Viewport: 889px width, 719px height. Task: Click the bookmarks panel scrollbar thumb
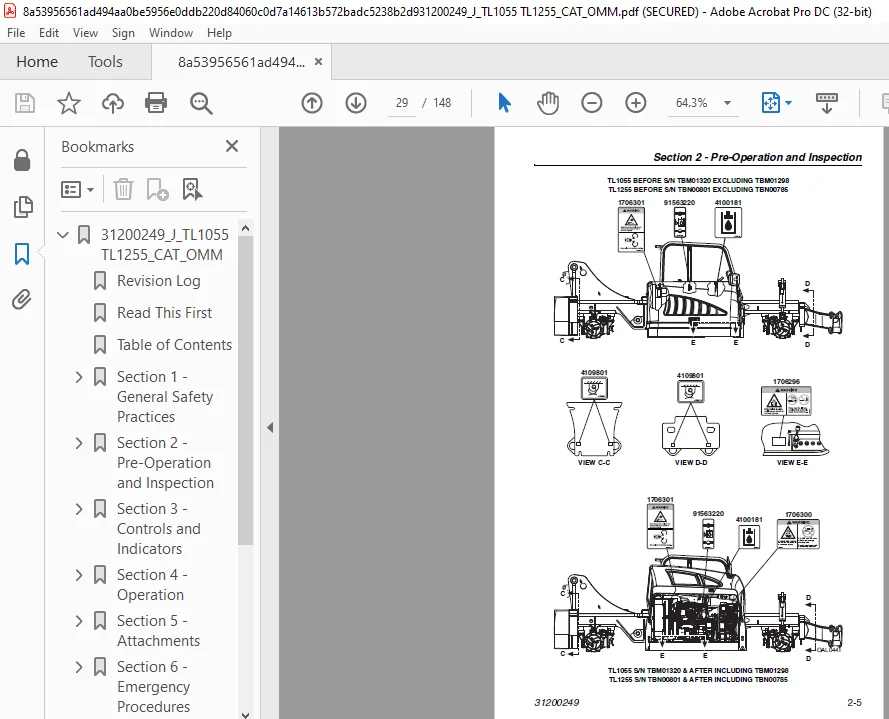coord(245,390)
